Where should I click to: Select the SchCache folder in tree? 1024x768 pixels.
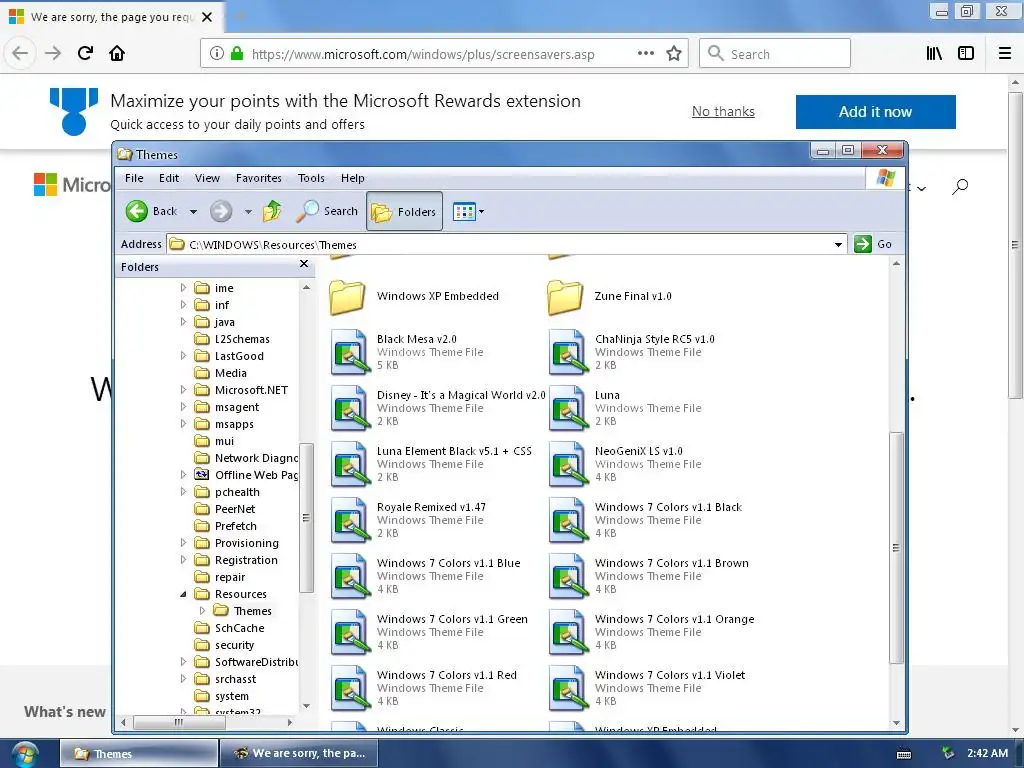239,628
